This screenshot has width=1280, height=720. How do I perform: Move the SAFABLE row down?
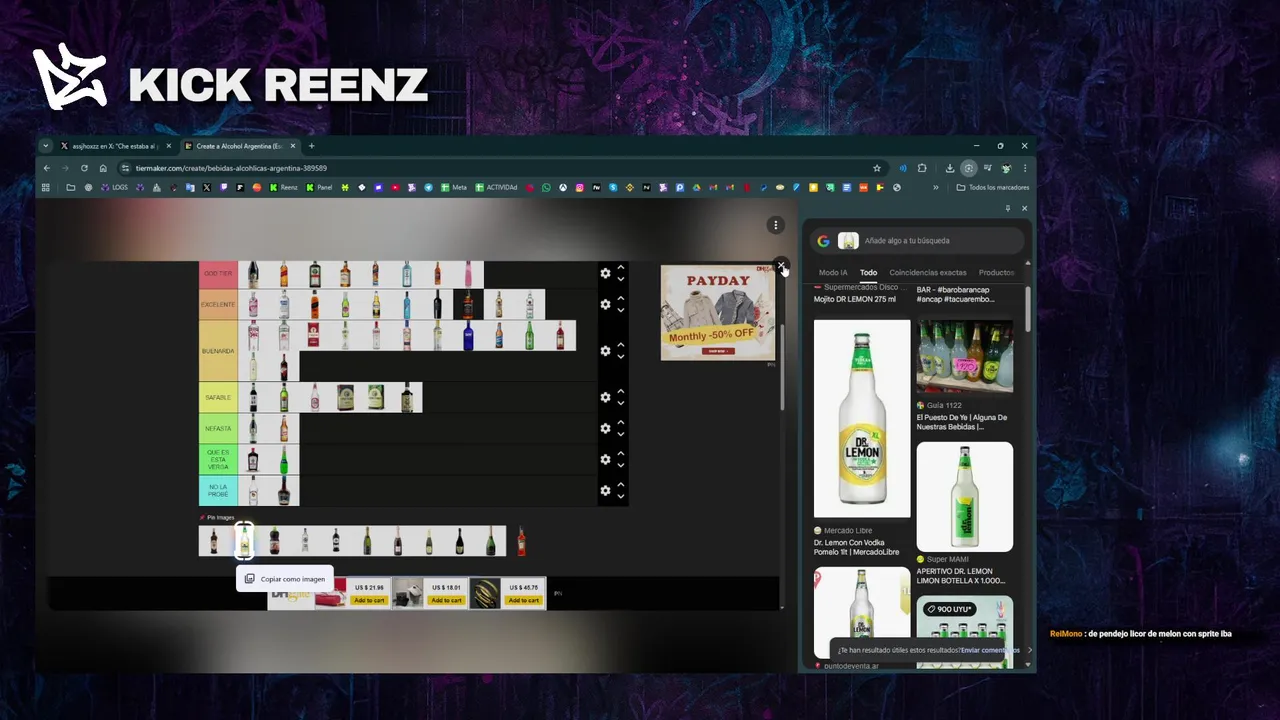pyautogui.click(x=621, y=403)
